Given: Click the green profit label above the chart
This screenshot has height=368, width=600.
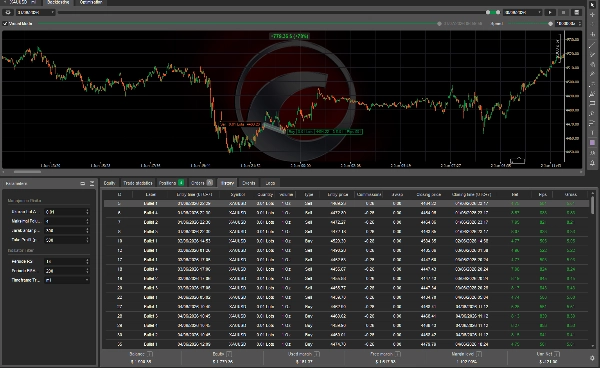Looking at the screenshot, I should point(290,36).
